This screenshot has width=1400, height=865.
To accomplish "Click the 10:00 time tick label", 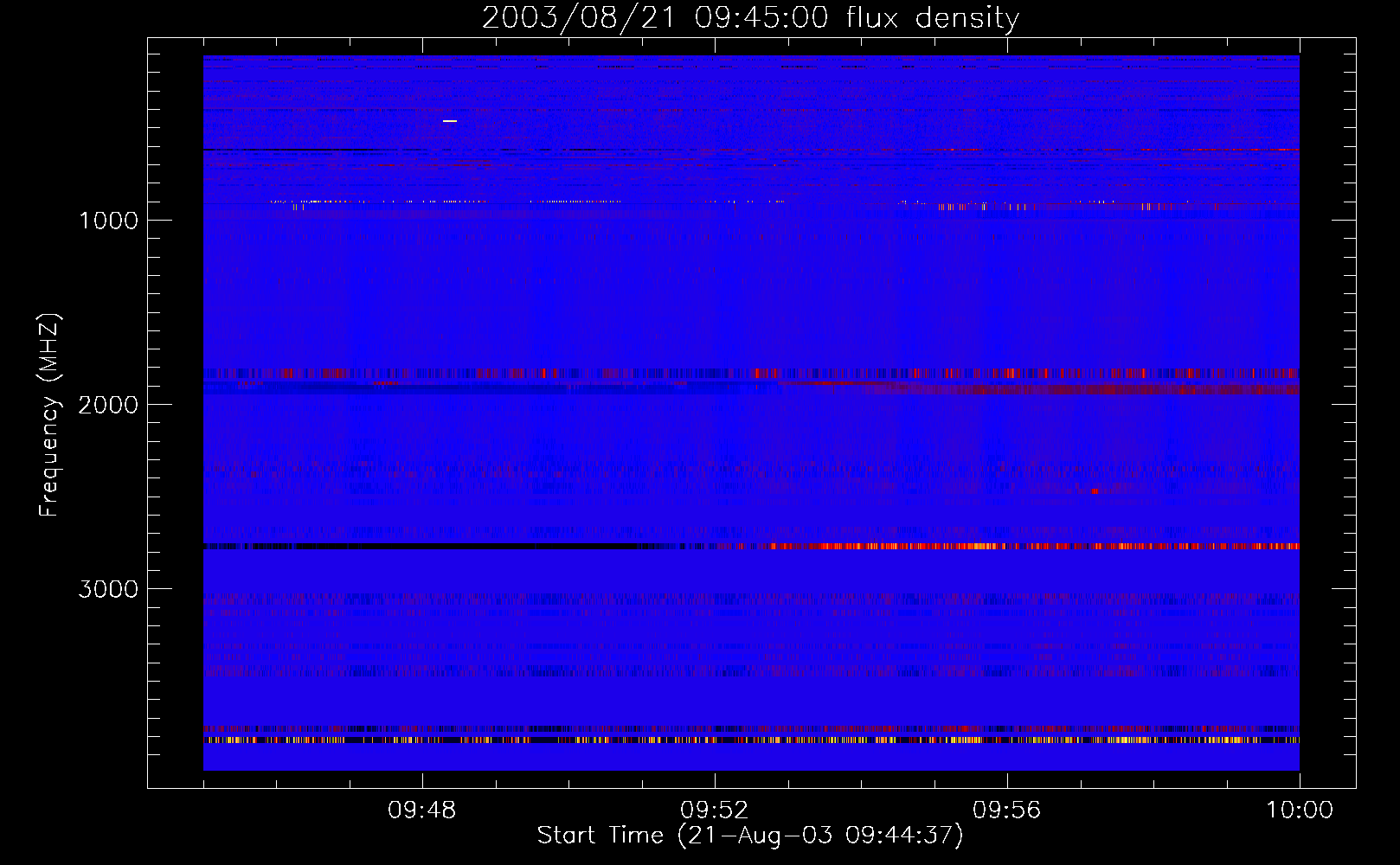I will coord(1300,811).
